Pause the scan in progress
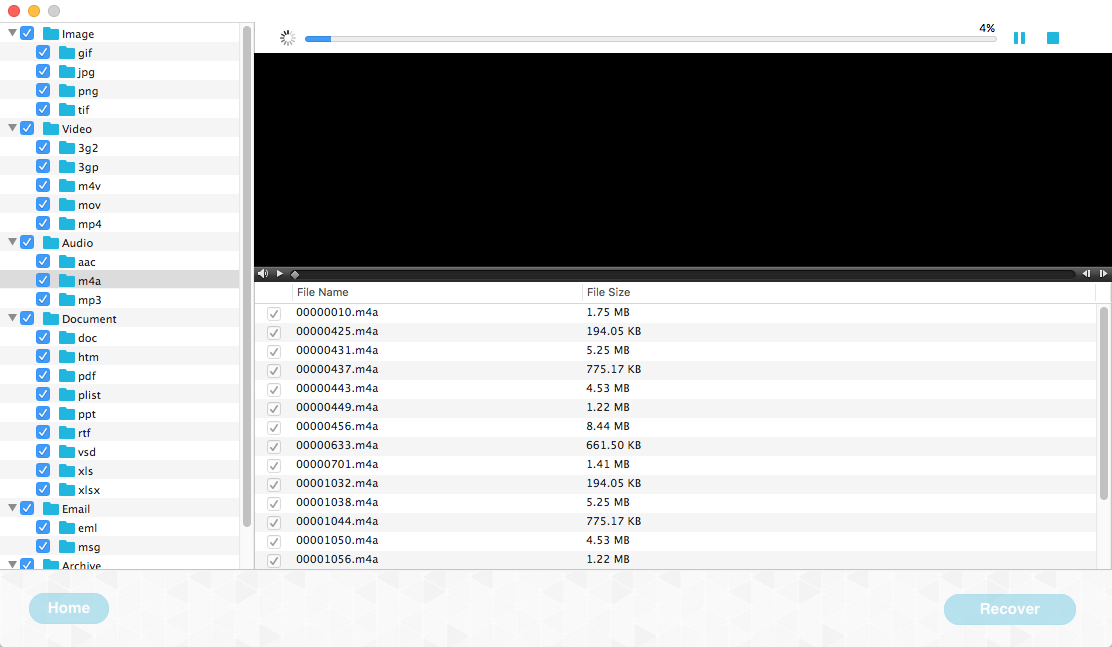The image size is (1112, 647). (1019, 38)
